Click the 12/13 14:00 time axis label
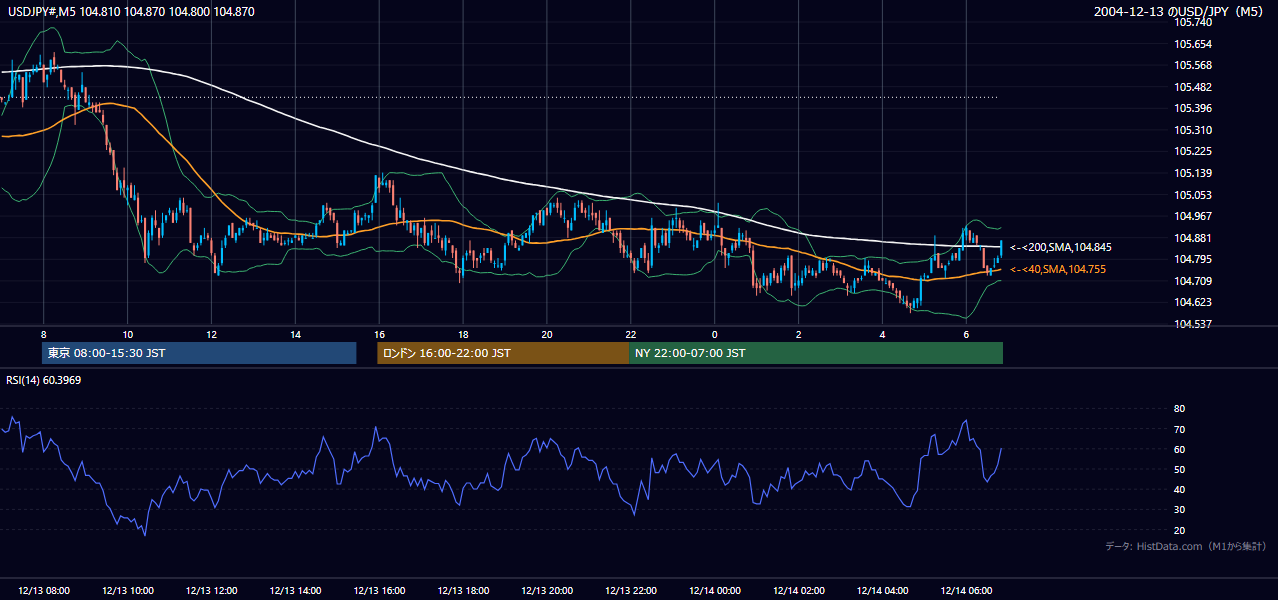 point(296,591)
